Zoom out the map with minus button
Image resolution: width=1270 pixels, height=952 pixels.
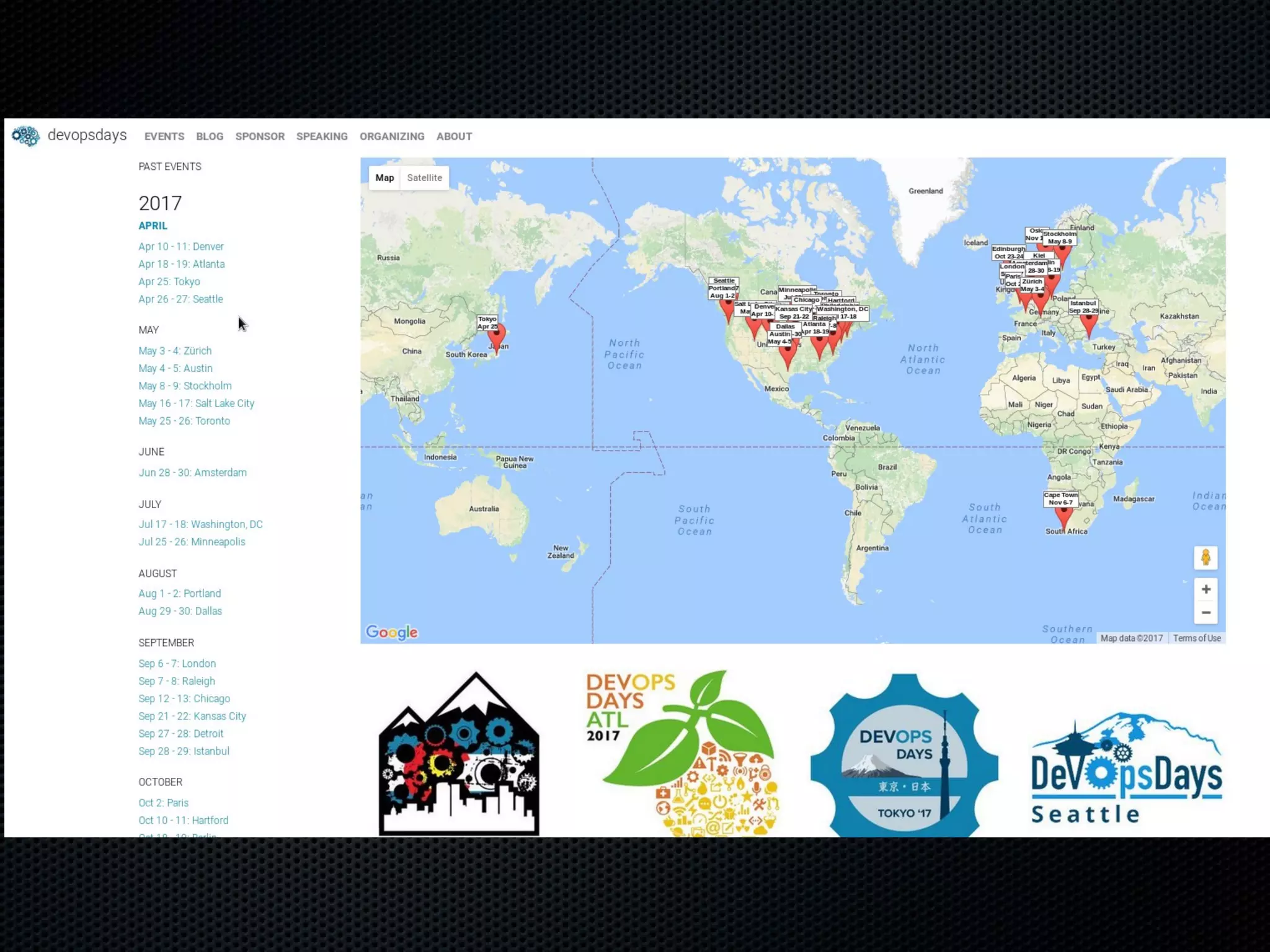tap(1206, 612)
